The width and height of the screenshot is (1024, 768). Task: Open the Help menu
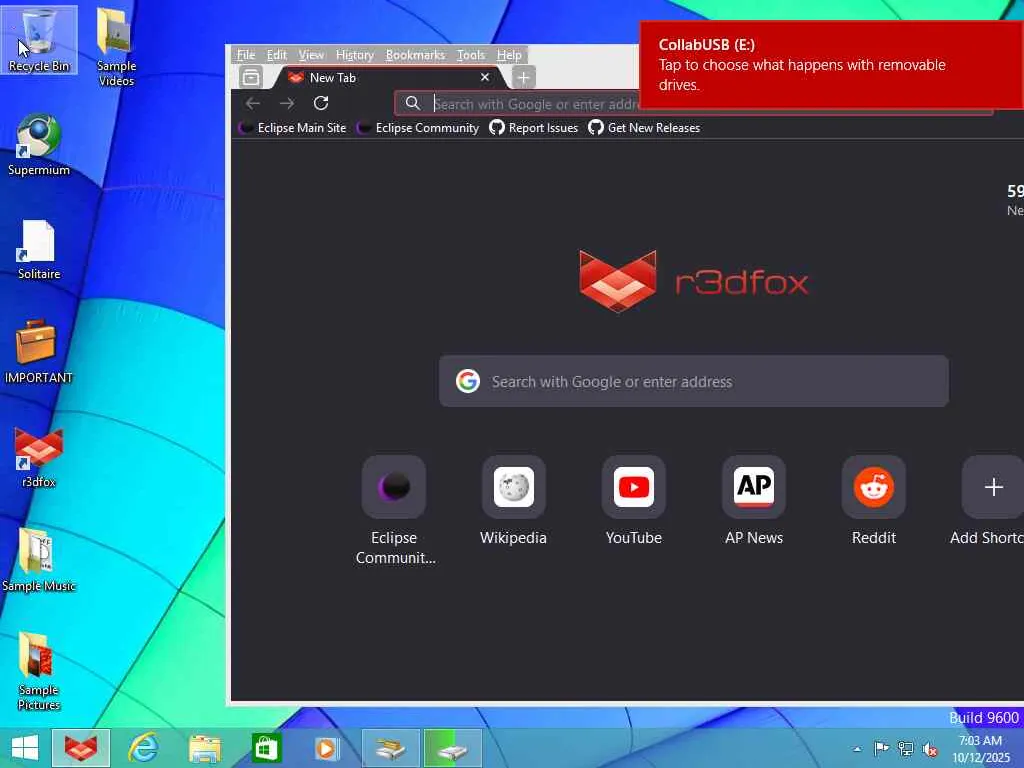[509, 55]
